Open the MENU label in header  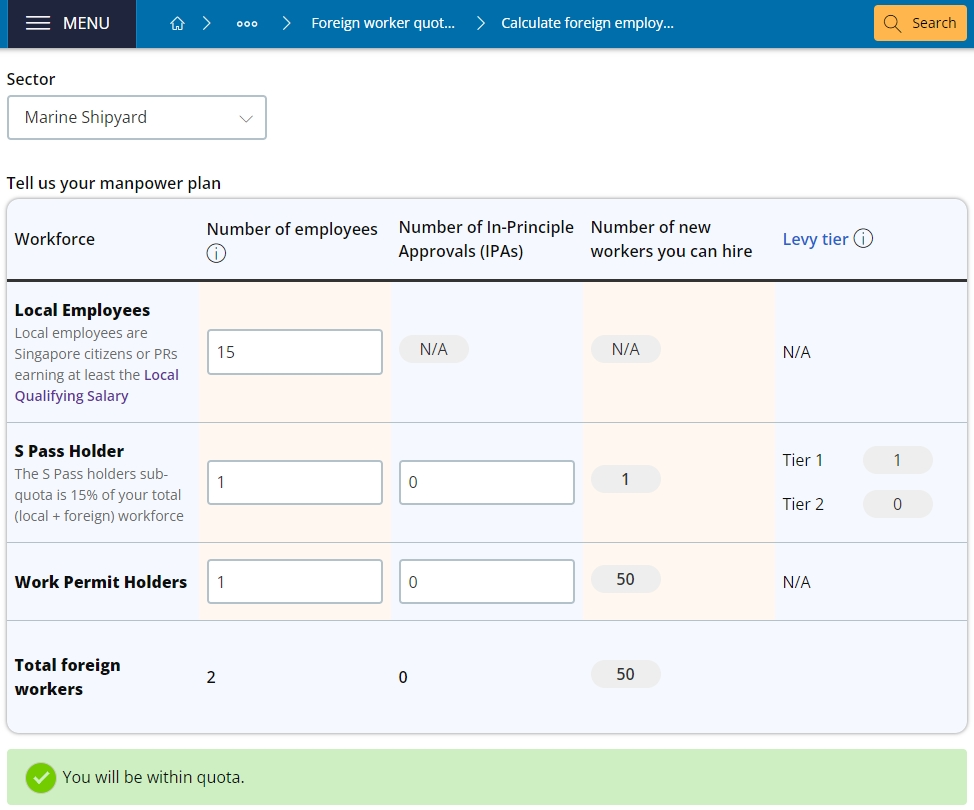(86, 23)
